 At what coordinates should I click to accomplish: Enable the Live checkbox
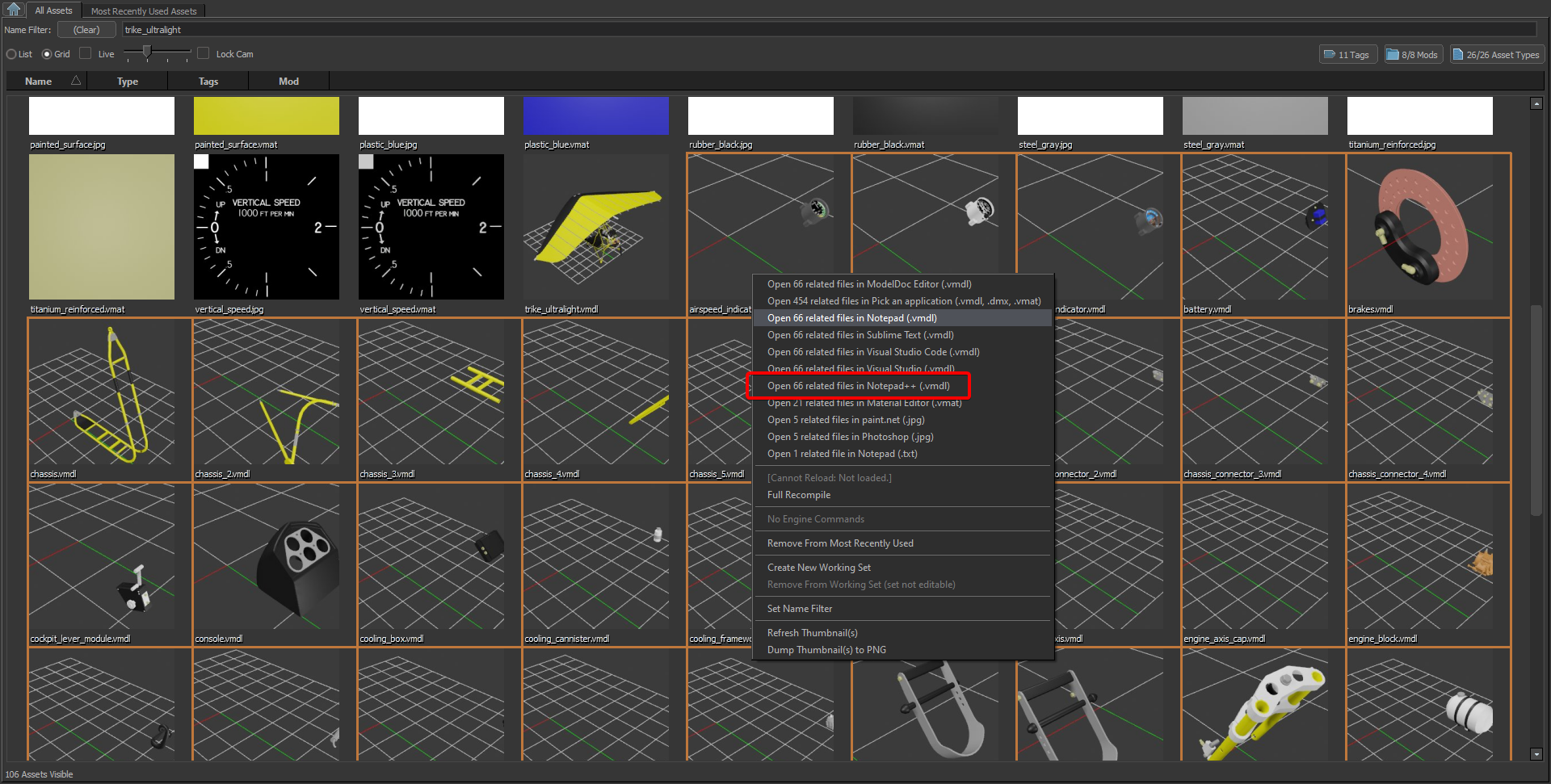click(85, 53)
